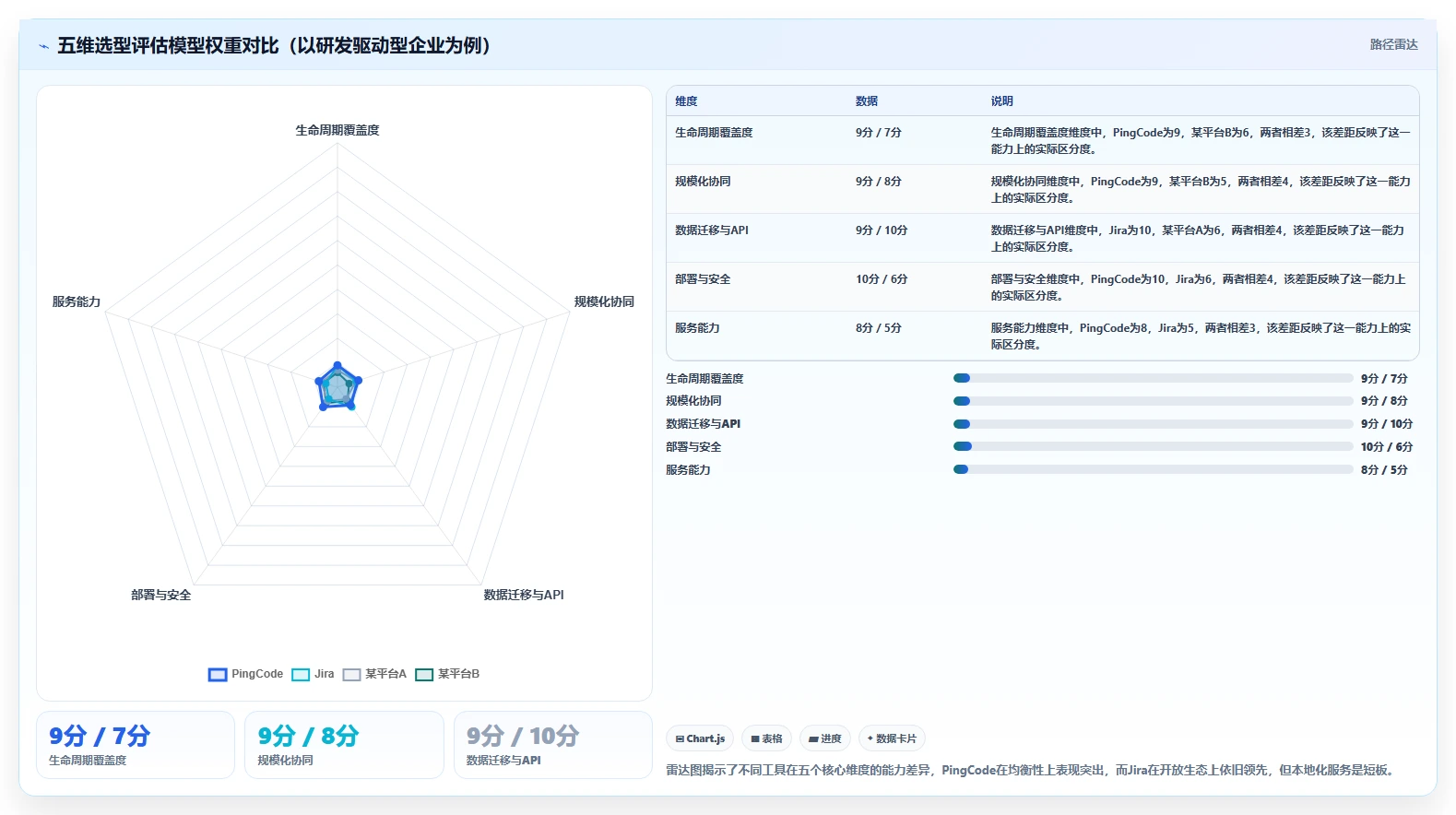The image size is (1456, 815).
Task: Open the 9分 / 7分 生命周期覆盖度 card
Action: pyautogui.click(x=136, y=745)
